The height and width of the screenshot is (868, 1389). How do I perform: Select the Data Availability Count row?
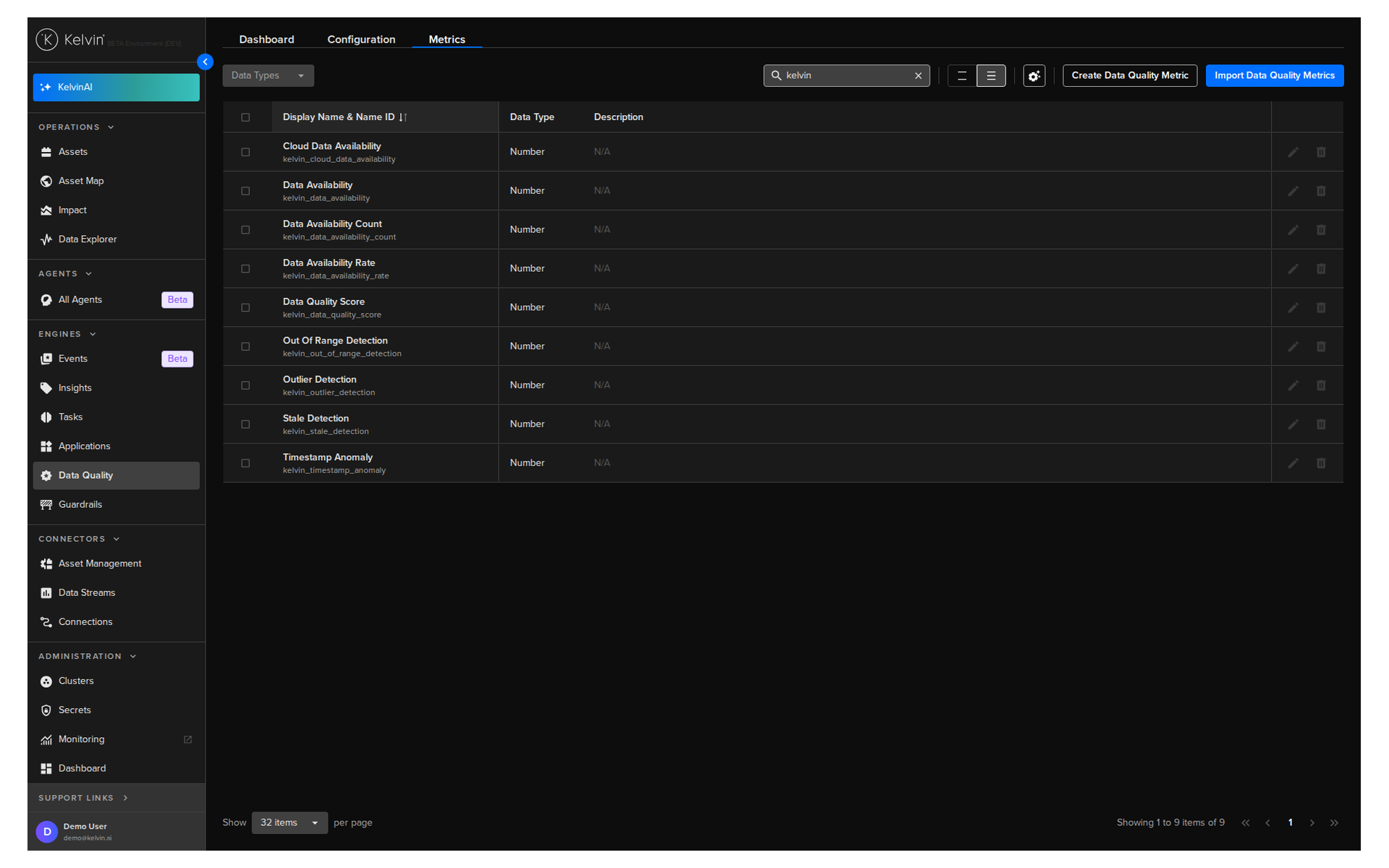pos(245,230)
